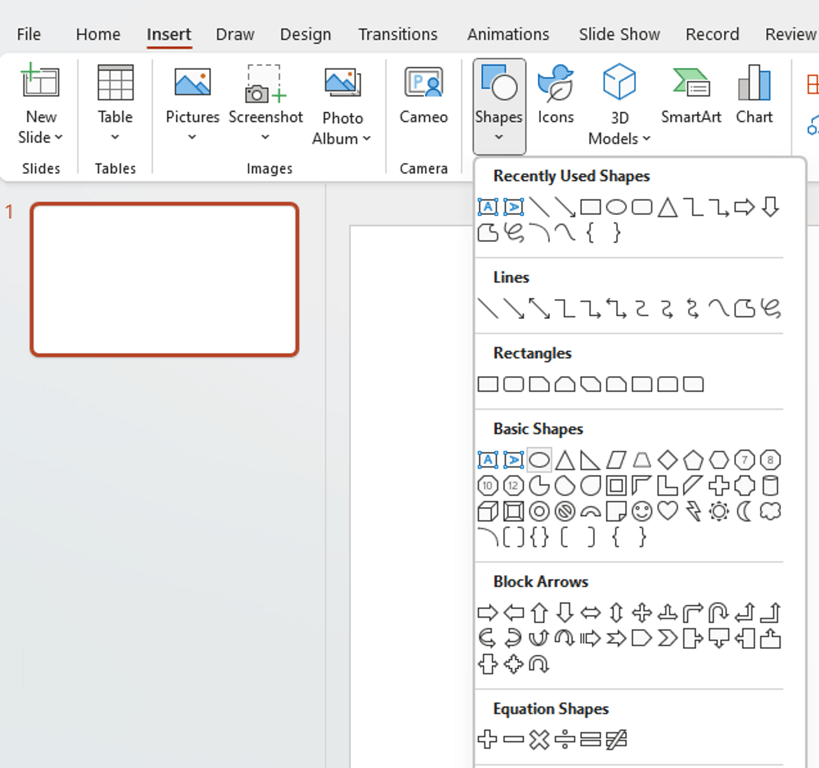The height and width of the screenshot is (768, 819).
Task: Select the Heart shape in Basic Shapes
Action: (x=668, y=511)
